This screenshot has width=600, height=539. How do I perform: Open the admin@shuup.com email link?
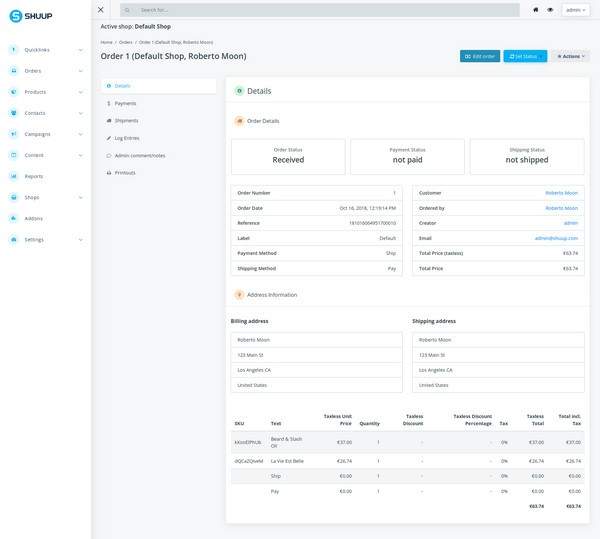pos(556,238)
